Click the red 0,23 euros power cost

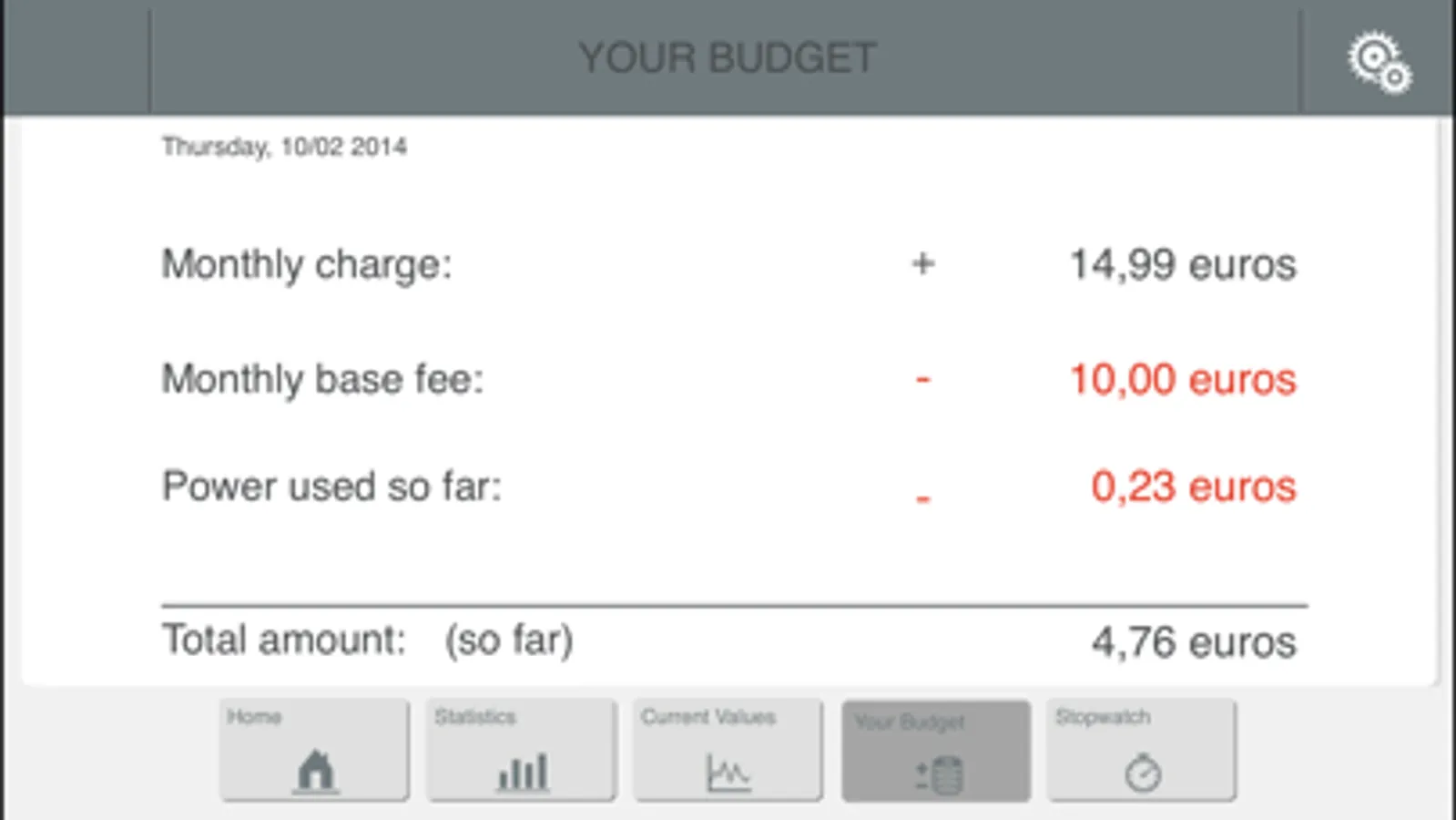coord(1193,487)
